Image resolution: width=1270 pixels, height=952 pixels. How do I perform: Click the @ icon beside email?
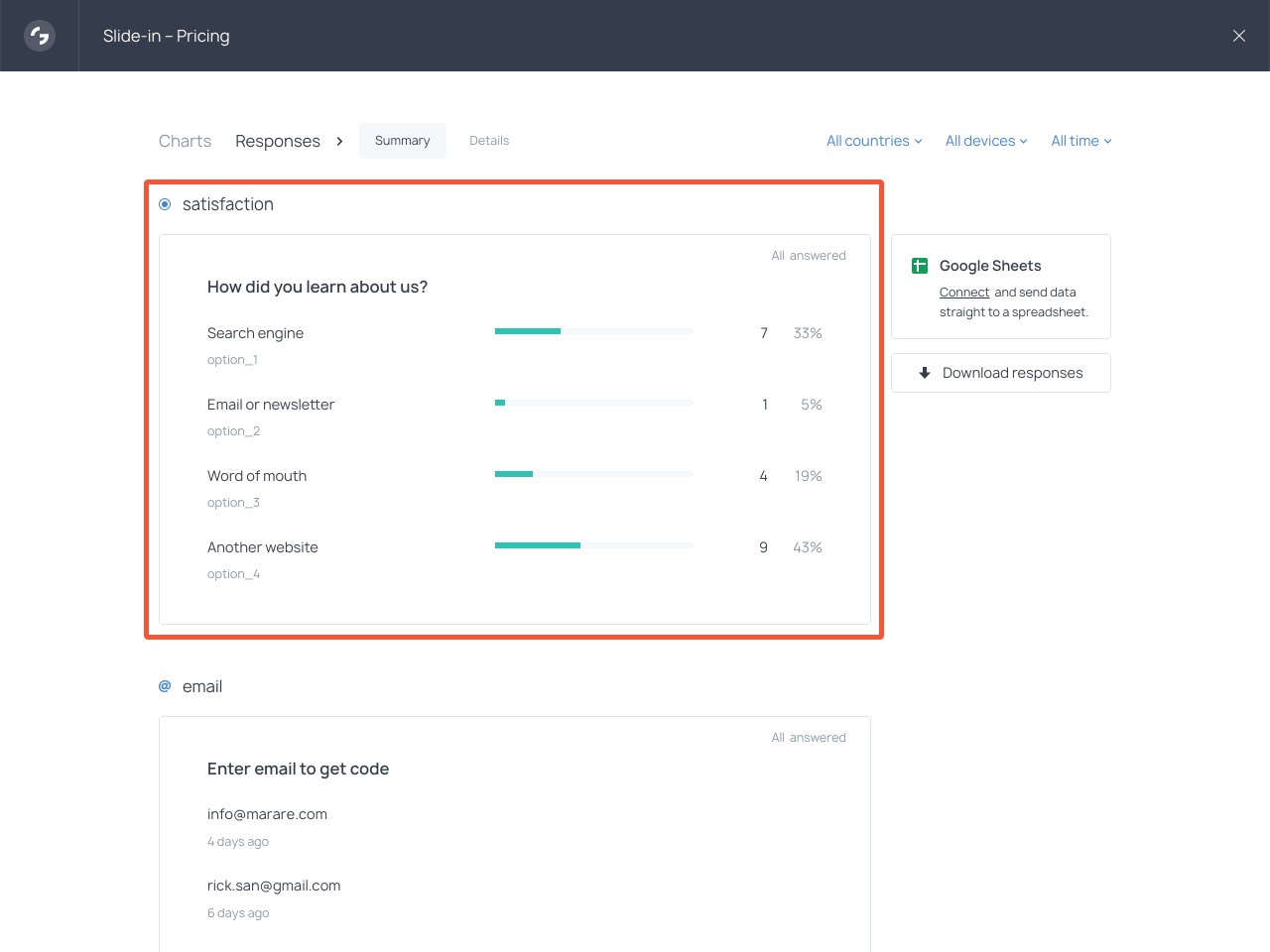pos(165,686)
